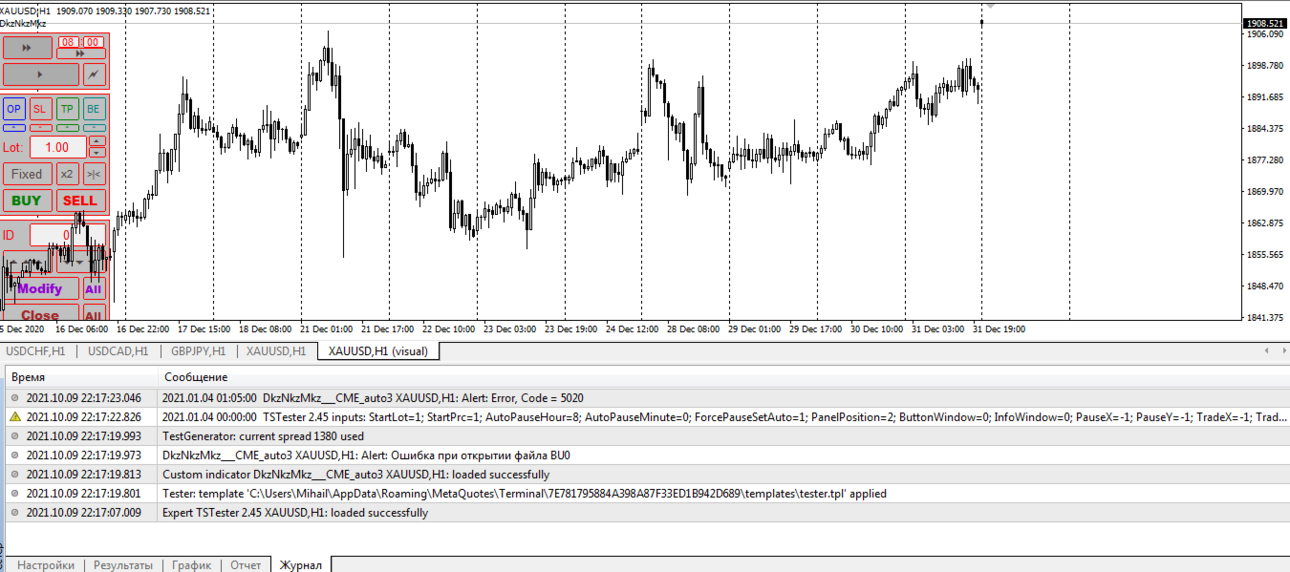The height and width of the screenshot is (572, 1290).
Task: Click the 21 Dec 01:00 time axis label
Action: pos(327,328)
